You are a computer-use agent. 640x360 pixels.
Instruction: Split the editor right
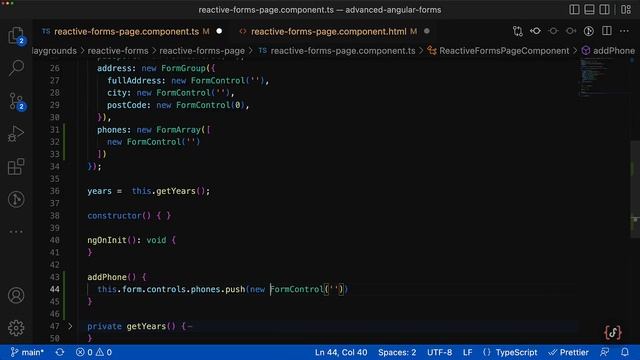pos(607,31)
